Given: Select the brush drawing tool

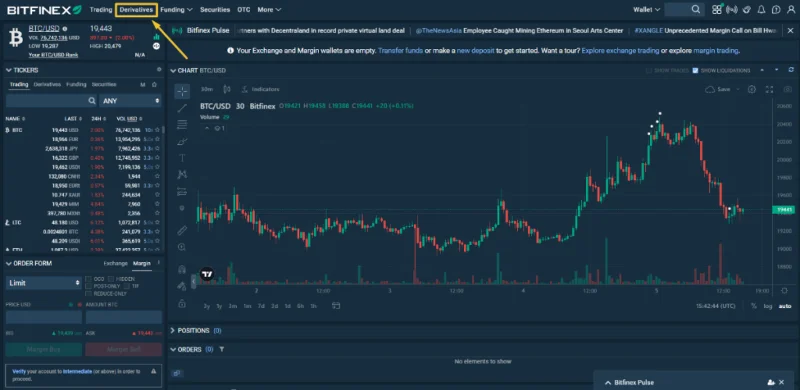Looking at the screenshot, I should tap(182, 141).
